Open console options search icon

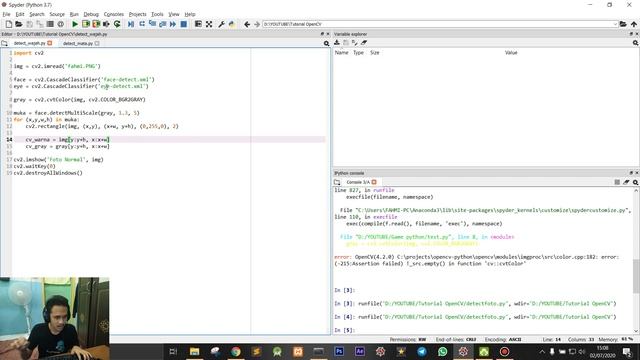635,182
